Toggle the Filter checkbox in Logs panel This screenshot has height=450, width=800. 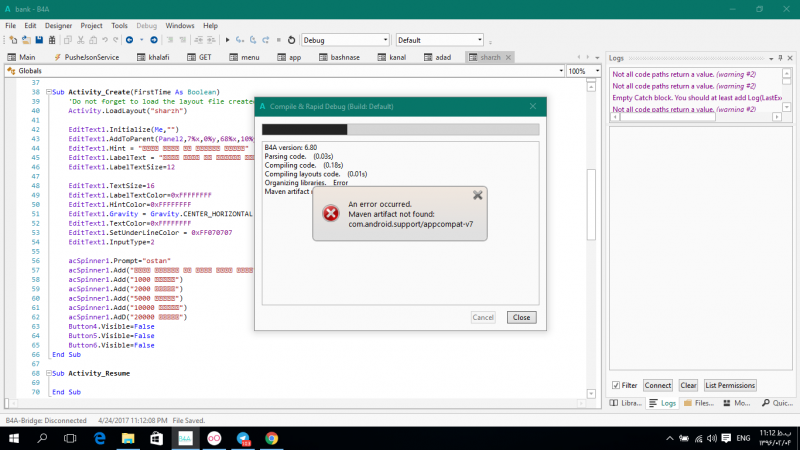[x=616, y=385]
